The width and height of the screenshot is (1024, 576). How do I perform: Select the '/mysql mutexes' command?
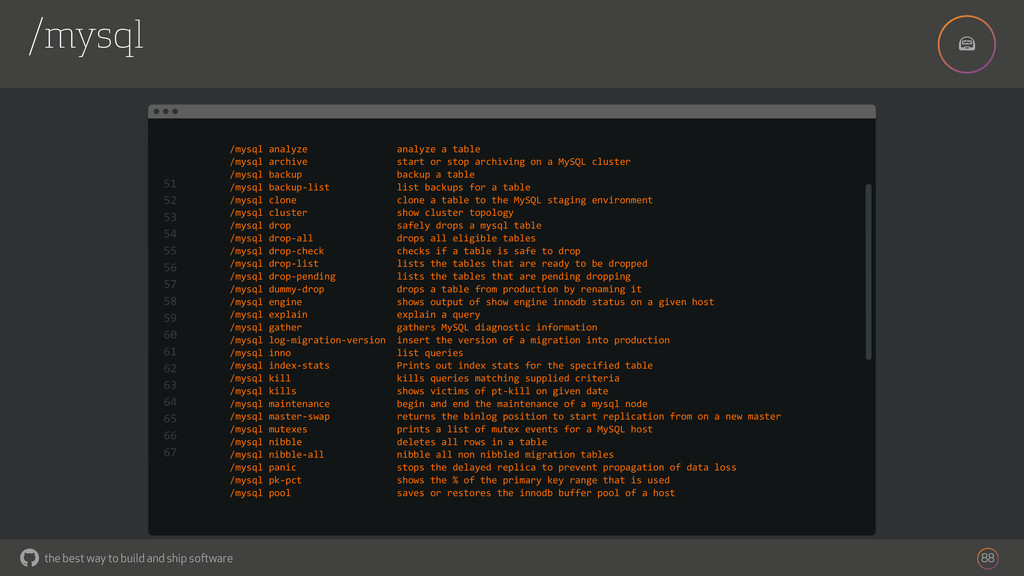point(268,429)
